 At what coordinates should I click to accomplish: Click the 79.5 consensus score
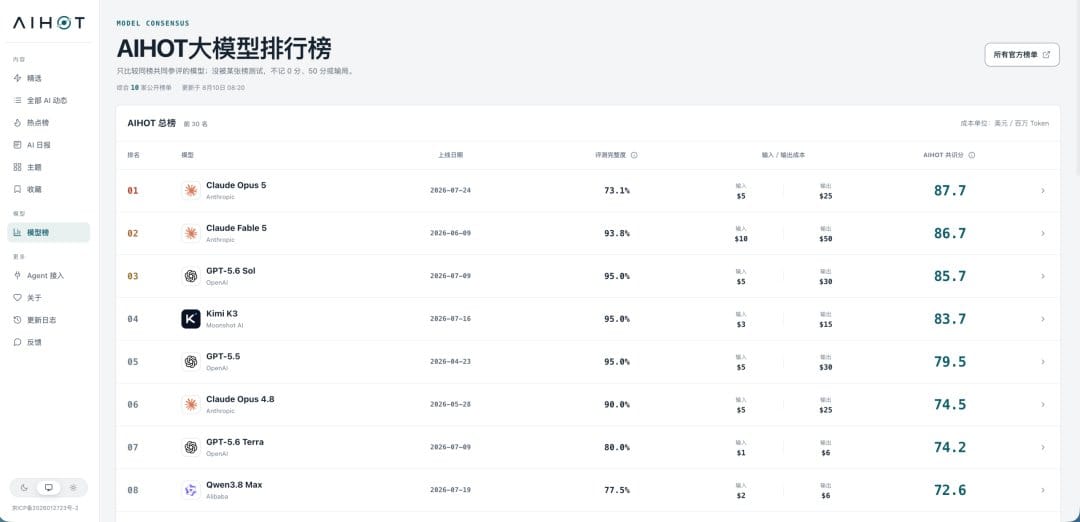click(950, 362)
